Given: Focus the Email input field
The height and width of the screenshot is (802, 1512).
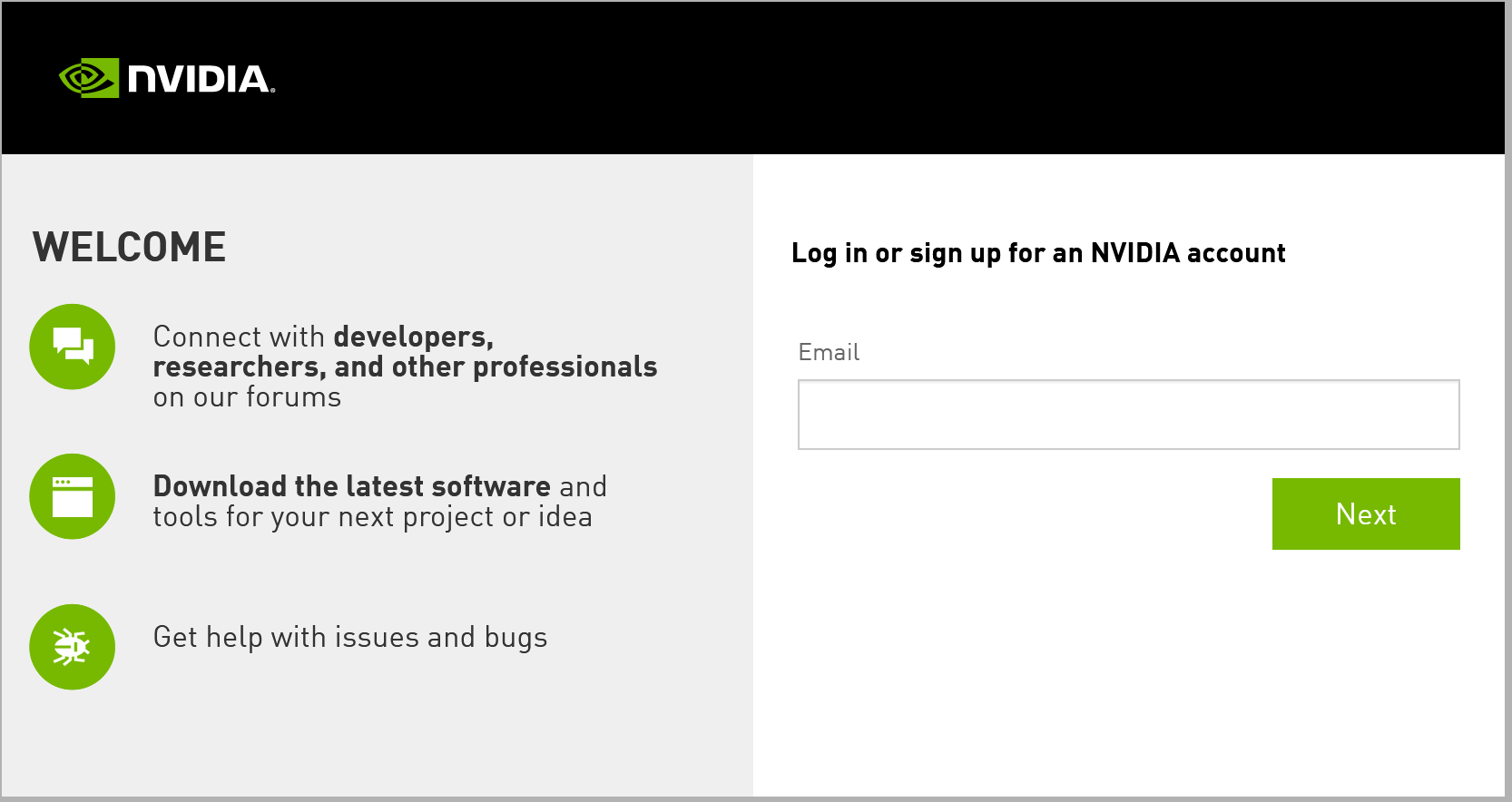Looking at the screenshot, I should [1128, 415].
